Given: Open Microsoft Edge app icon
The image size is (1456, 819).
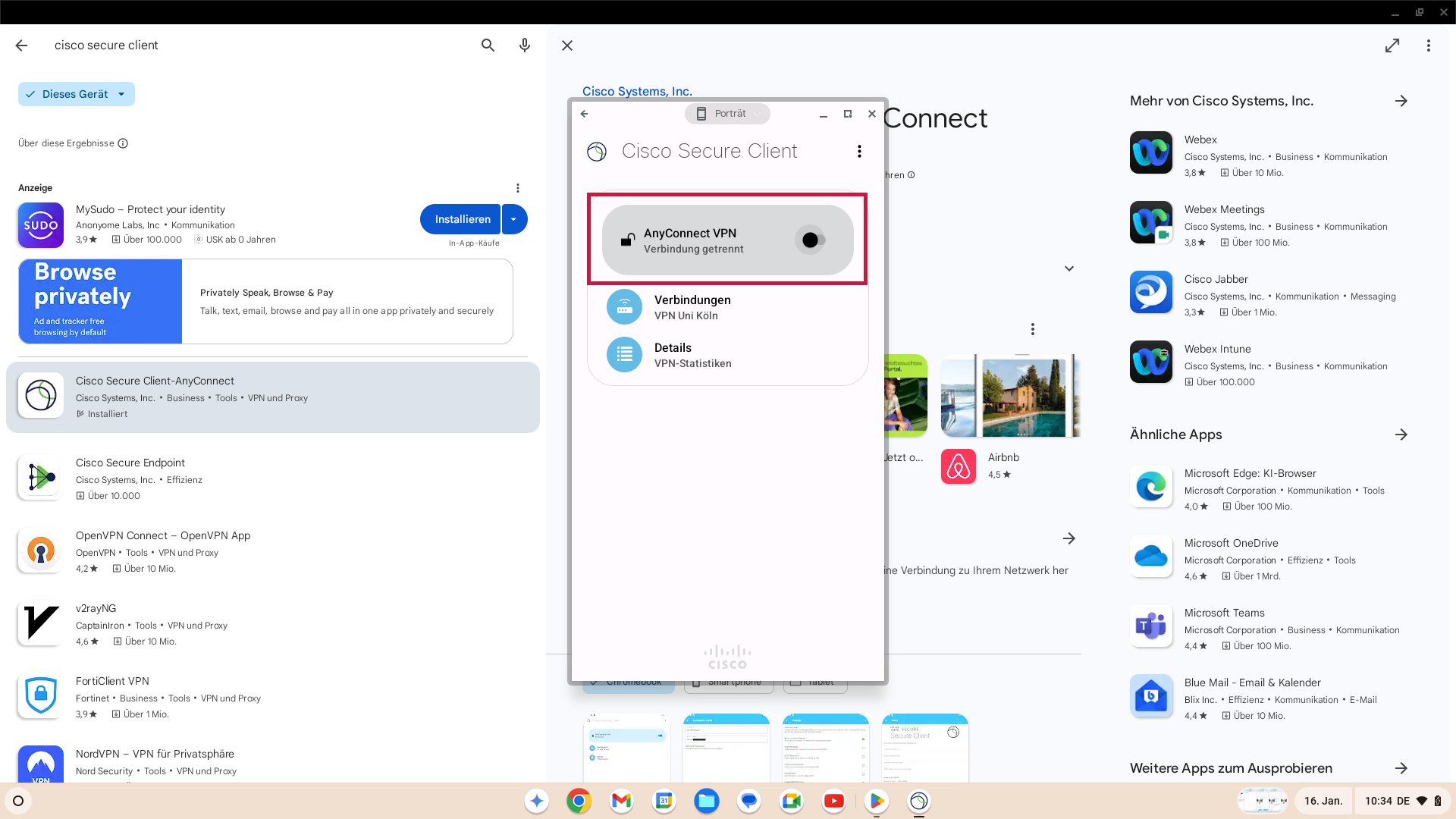Looking at the screenshot, I should pos(1151,486).
